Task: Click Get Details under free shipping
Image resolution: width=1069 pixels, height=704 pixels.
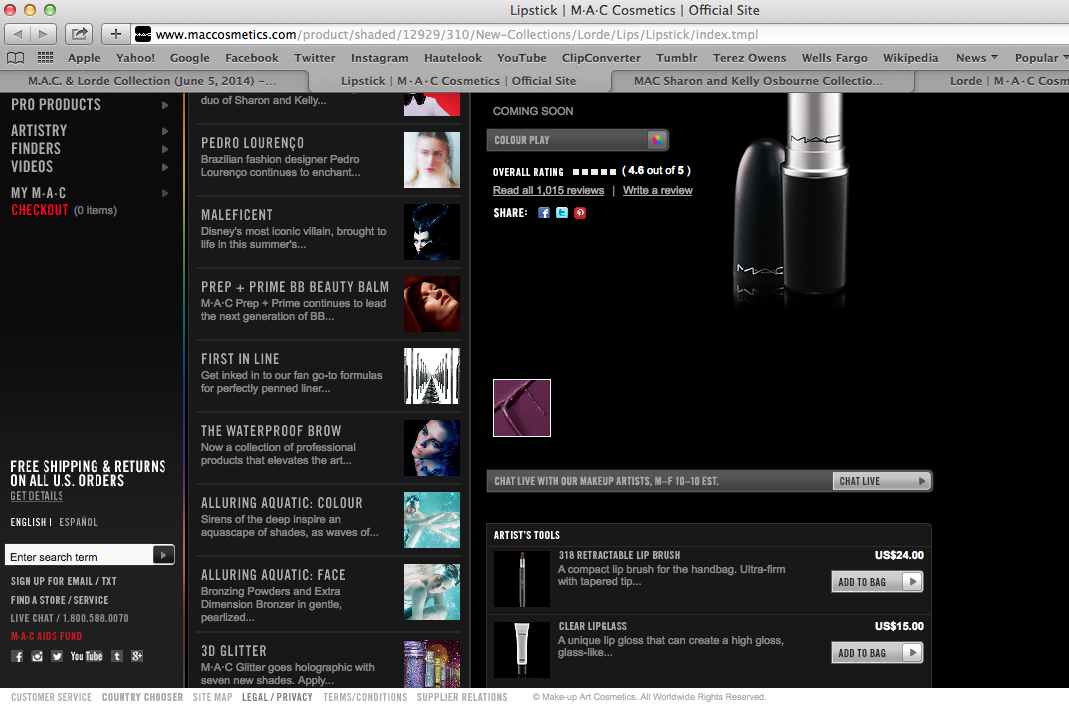Action: (x=36, y=496)
